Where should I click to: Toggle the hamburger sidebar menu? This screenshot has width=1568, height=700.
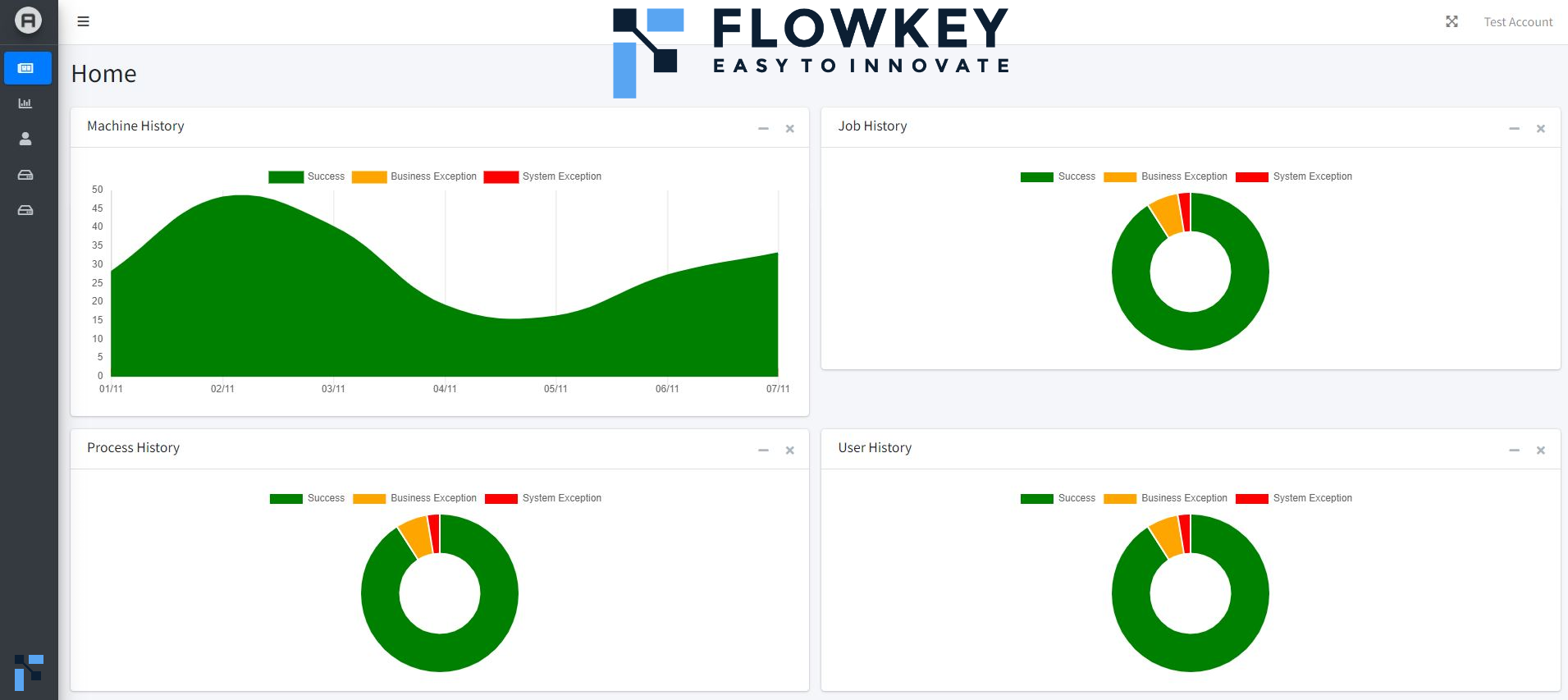83,21
